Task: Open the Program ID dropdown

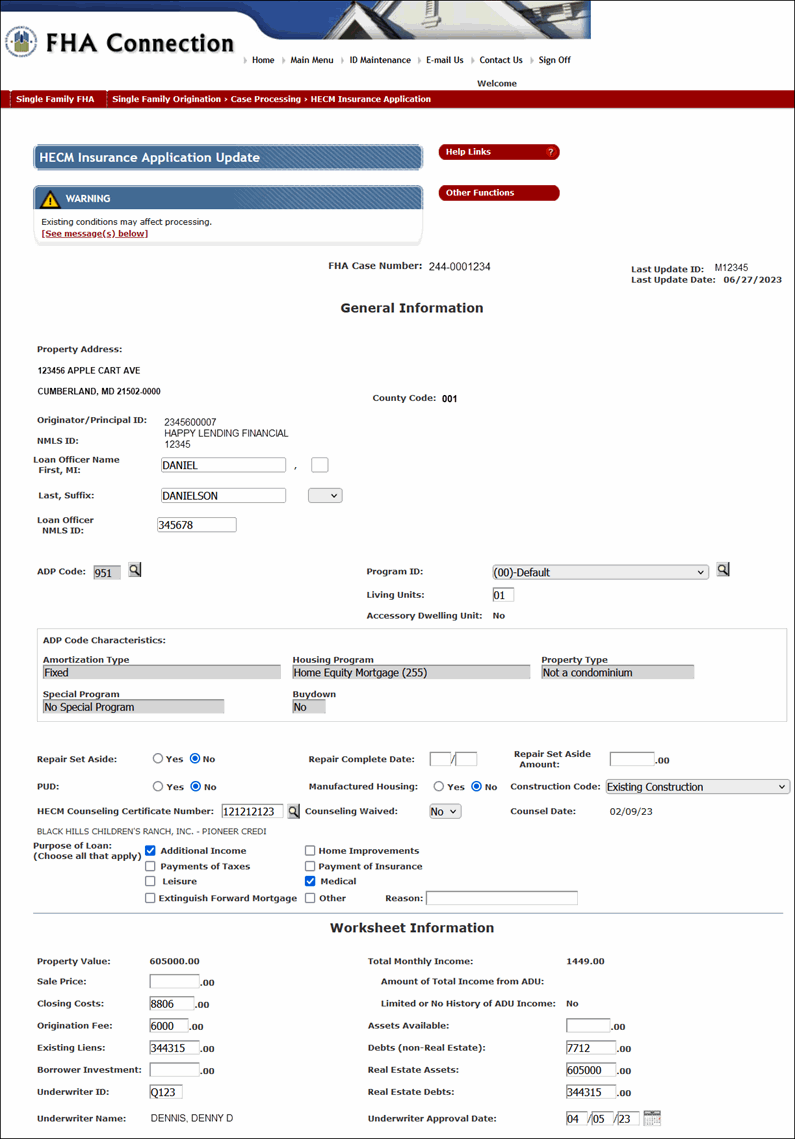Action: 600,572
